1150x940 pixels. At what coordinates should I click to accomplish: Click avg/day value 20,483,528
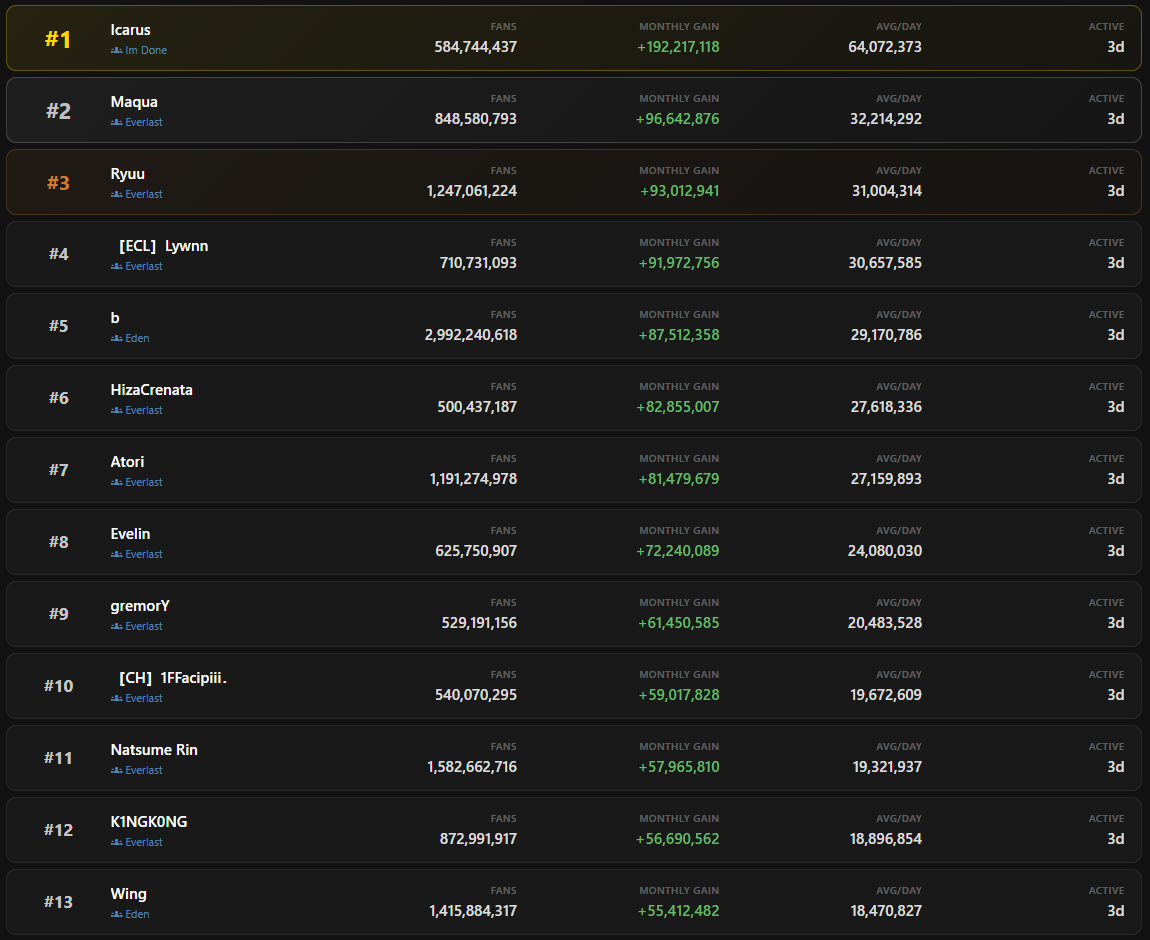[x=885, y=623]
